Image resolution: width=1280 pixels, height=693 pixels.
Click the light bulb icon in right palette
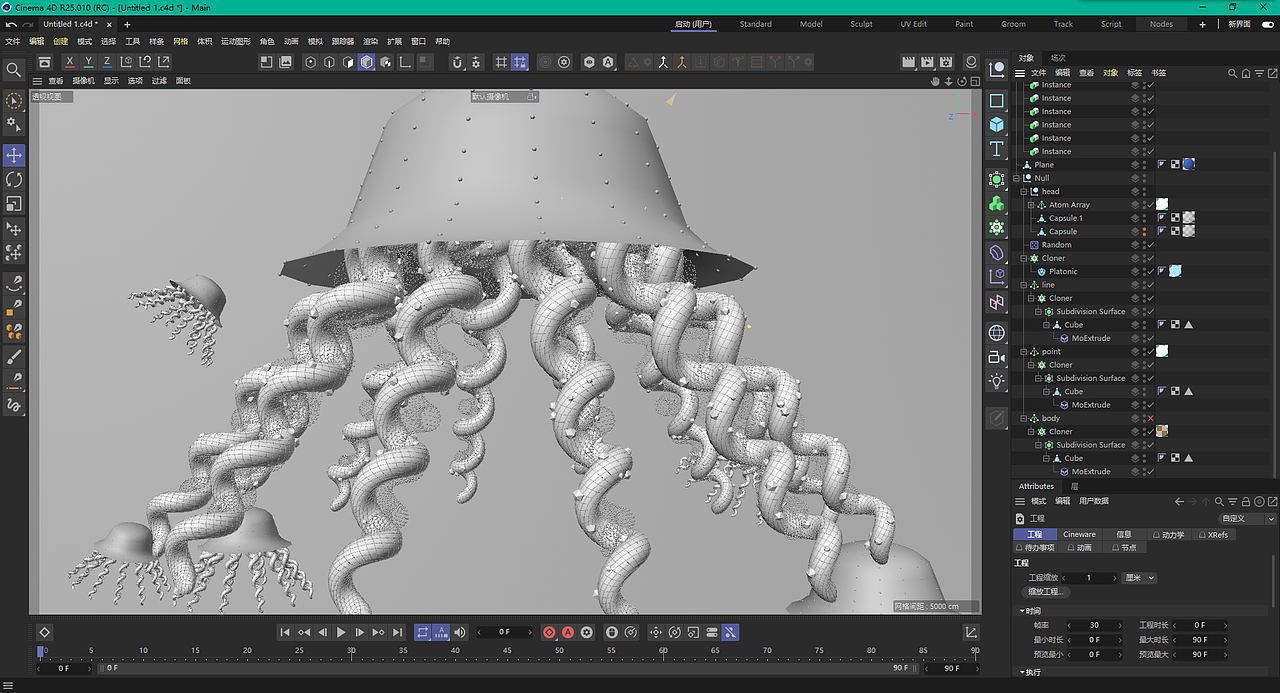point(997,381)
